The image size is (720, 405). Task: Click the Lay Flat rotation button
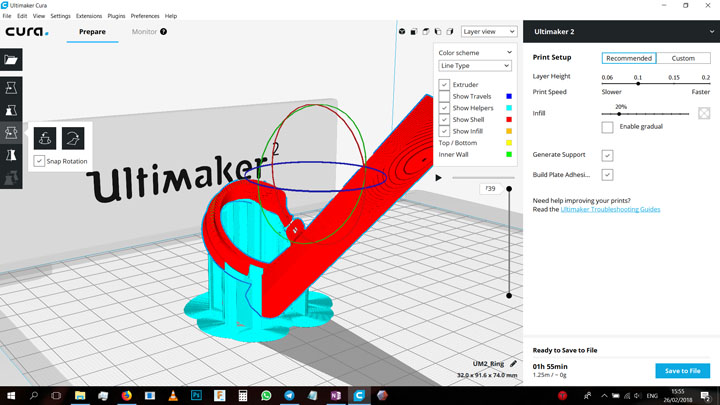pos(73,138)
